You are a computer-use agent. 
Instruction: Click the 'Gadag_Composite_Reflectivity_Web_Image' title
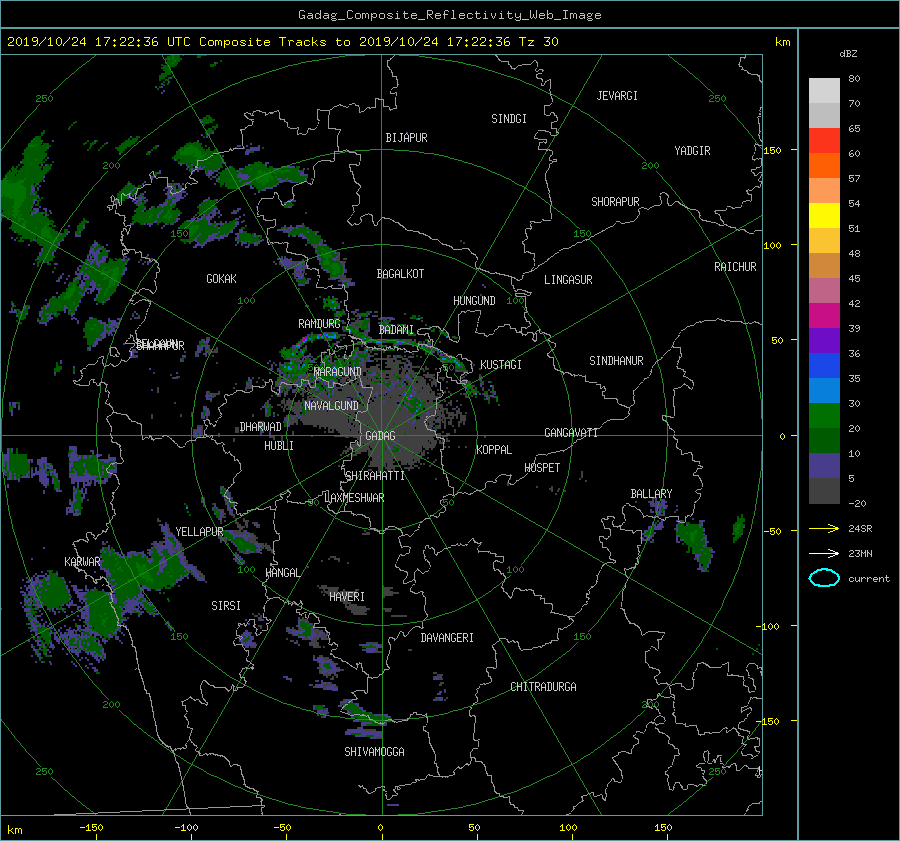point(449,15)
